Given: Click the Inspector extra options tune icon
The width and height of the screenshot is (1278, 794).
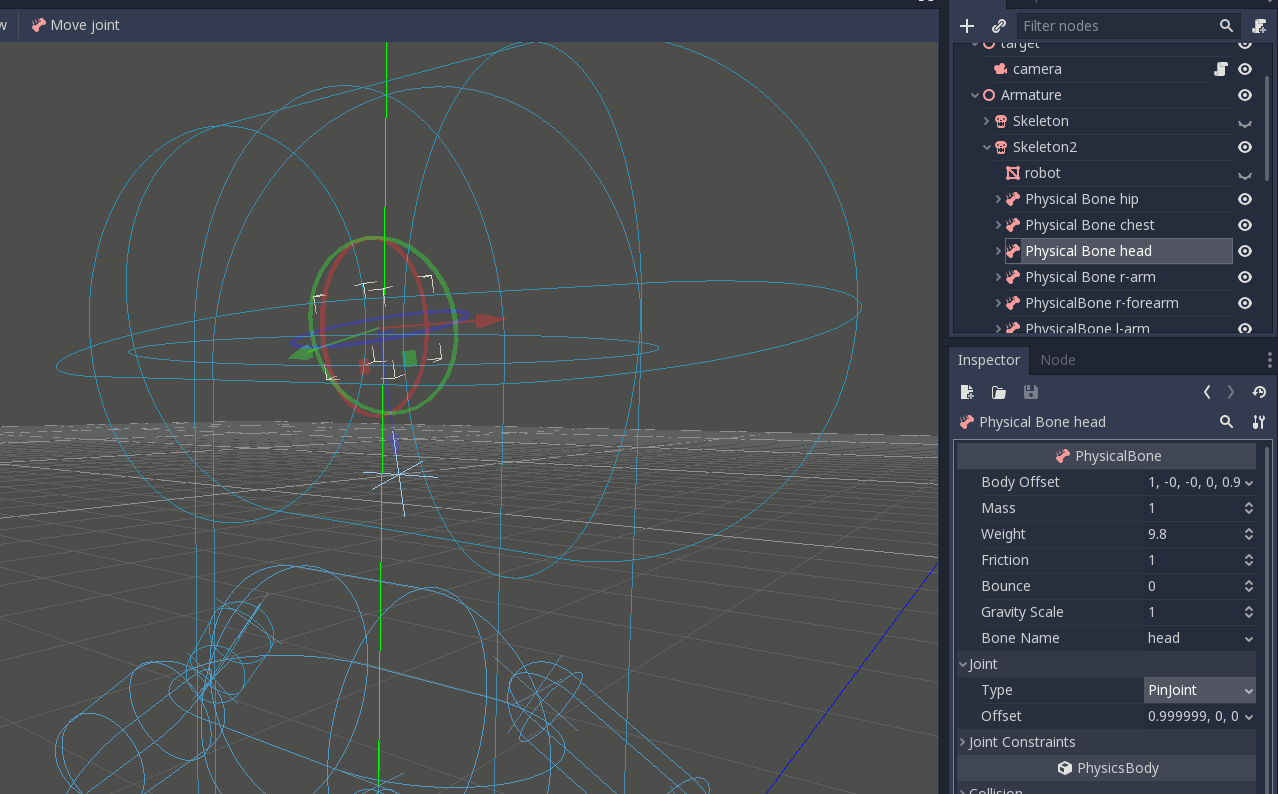Looking at the screenshot, I should coord(1258,422).
